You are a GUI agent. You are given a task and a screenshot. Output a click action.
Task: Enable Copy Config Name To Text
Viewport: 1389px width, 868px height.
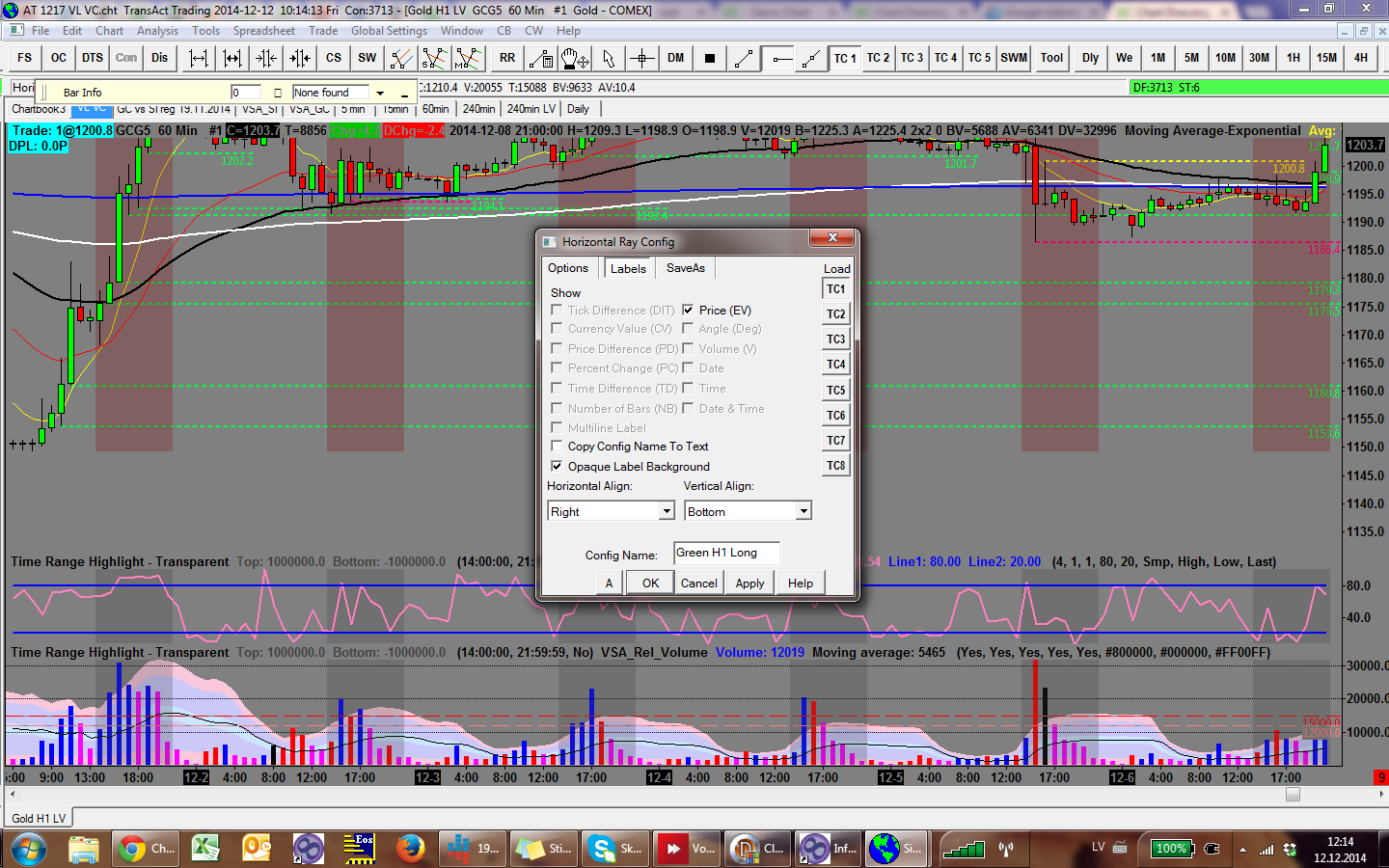click(x=557, y=446)
